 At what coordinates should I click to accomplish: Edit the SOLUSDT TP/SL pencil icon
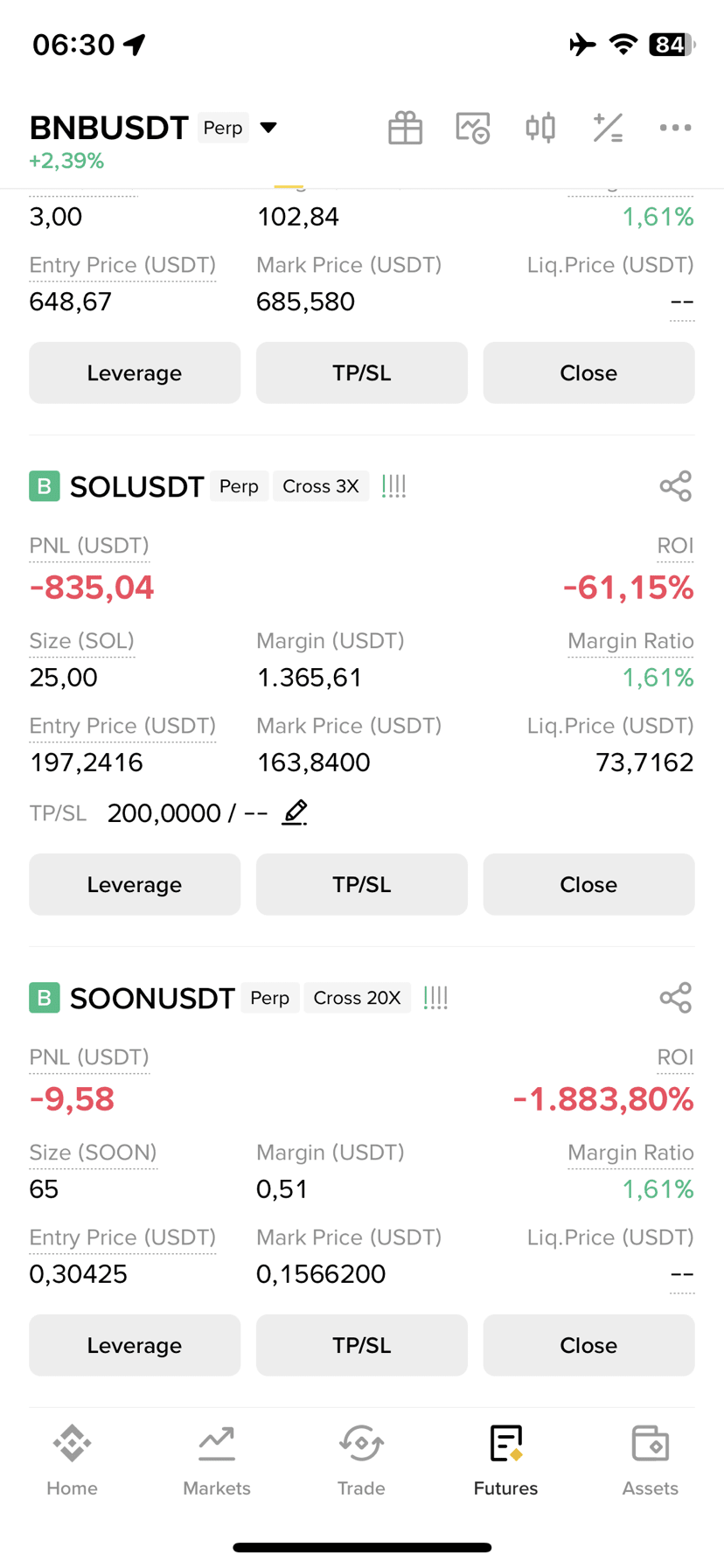[x=295, y=812]
